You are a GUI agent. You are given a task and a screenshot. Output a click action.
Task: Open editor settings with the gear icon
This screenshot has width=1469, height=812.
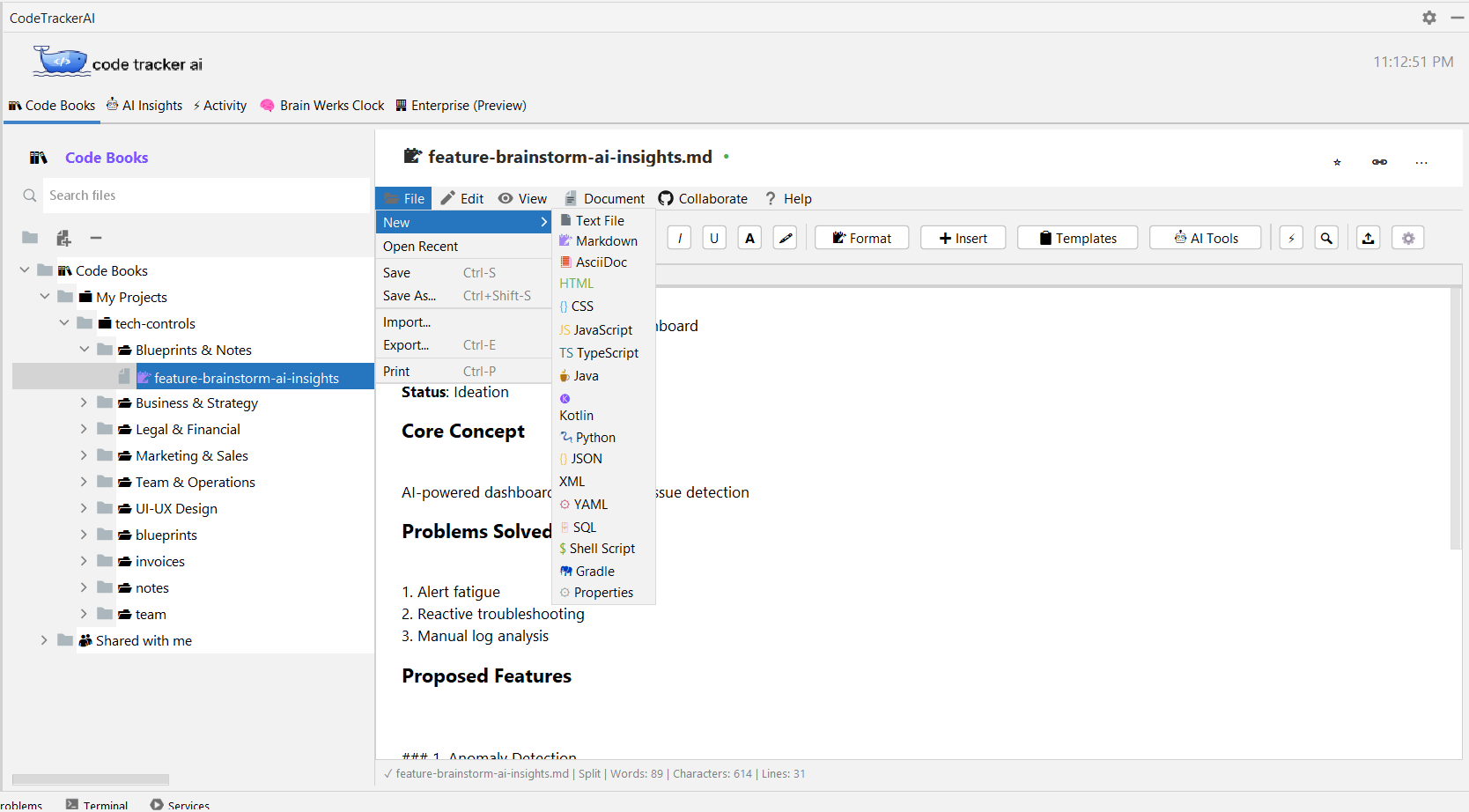(1407, 237)
